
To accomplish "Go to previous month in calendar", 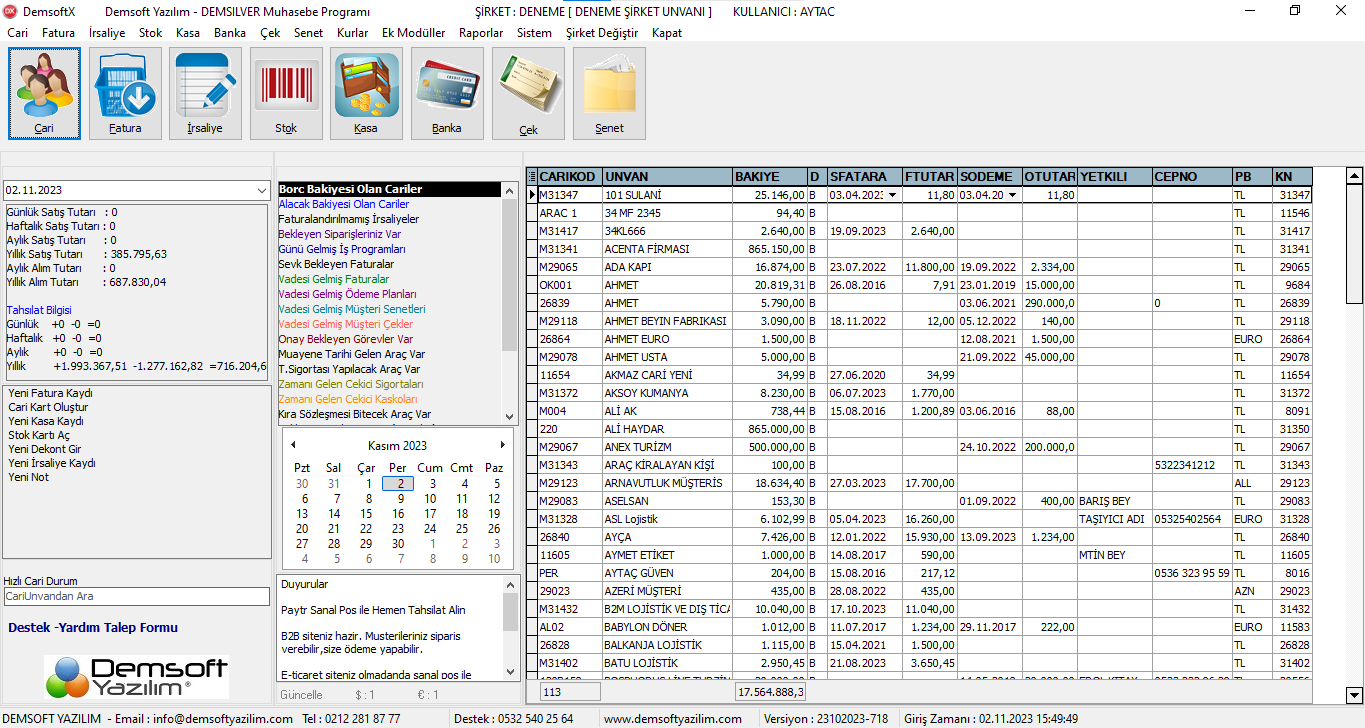I will coord(292,445).
